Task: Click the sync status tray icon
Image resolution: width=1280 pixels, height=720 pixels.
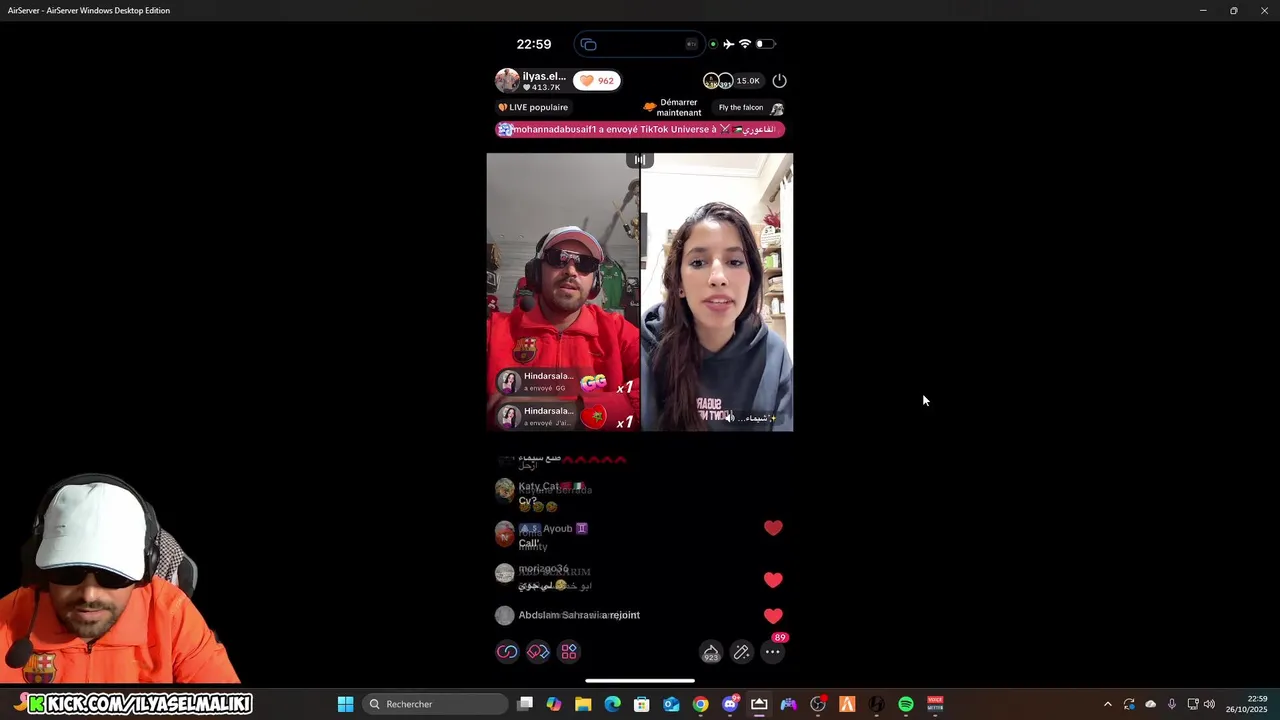Action: point(1129,704)
